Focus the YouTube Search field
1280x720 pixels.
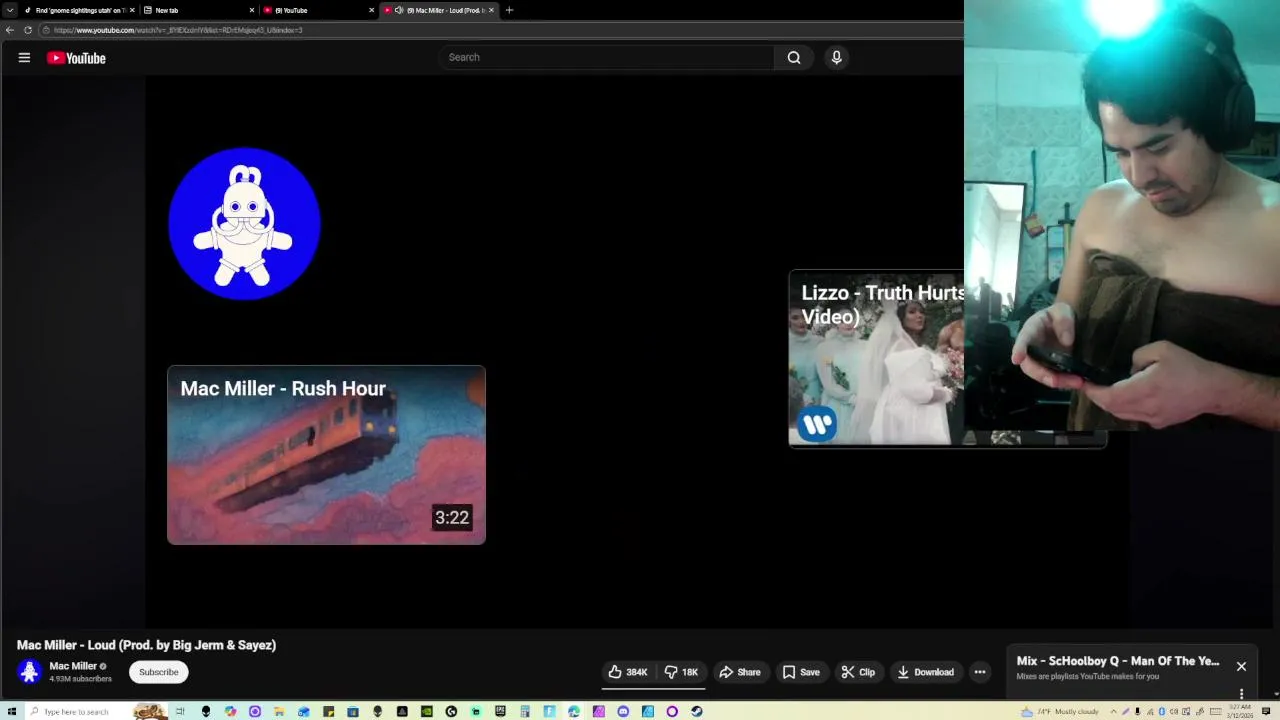607,57
